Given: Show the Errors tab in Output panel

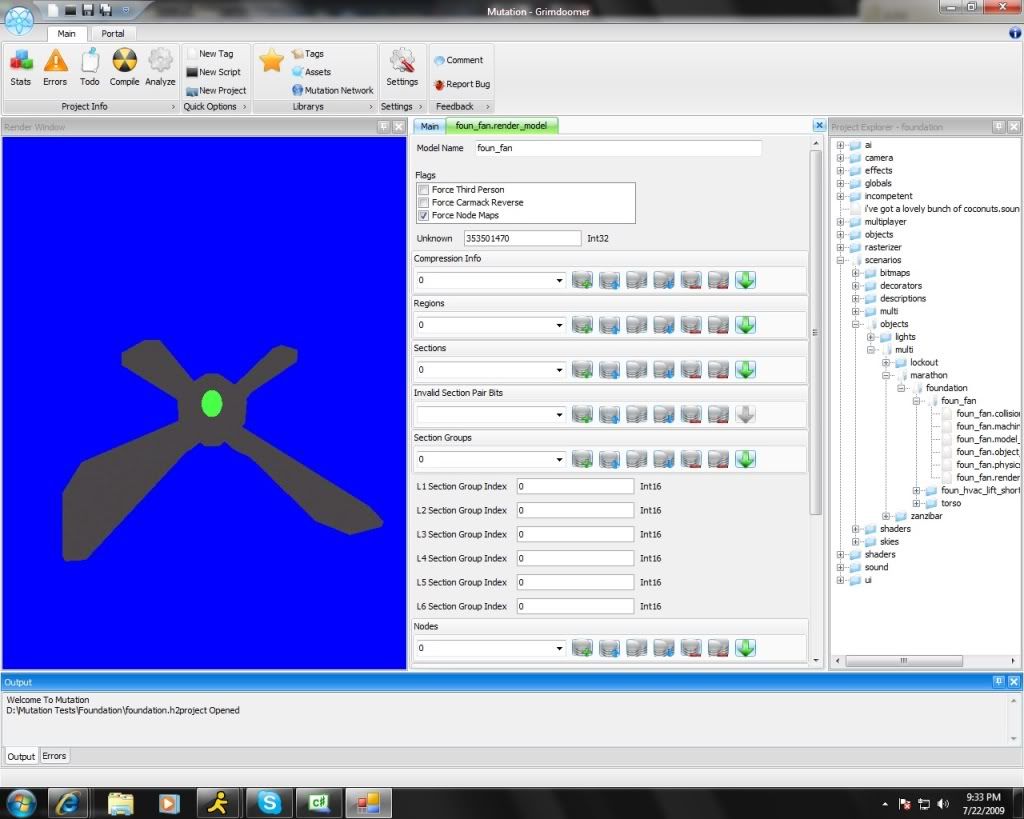Looking at the screenshot, I should coord(54,756).
